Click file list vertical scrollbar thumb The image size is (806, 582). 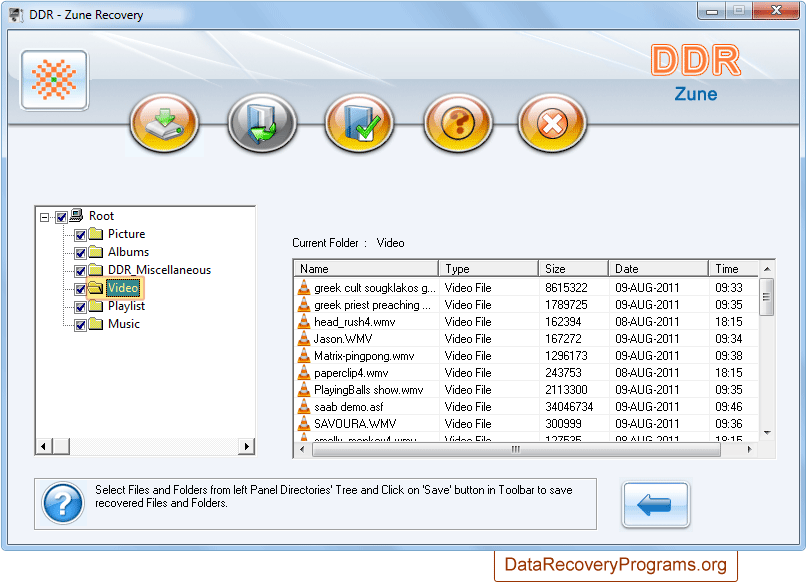coord(766,297)
